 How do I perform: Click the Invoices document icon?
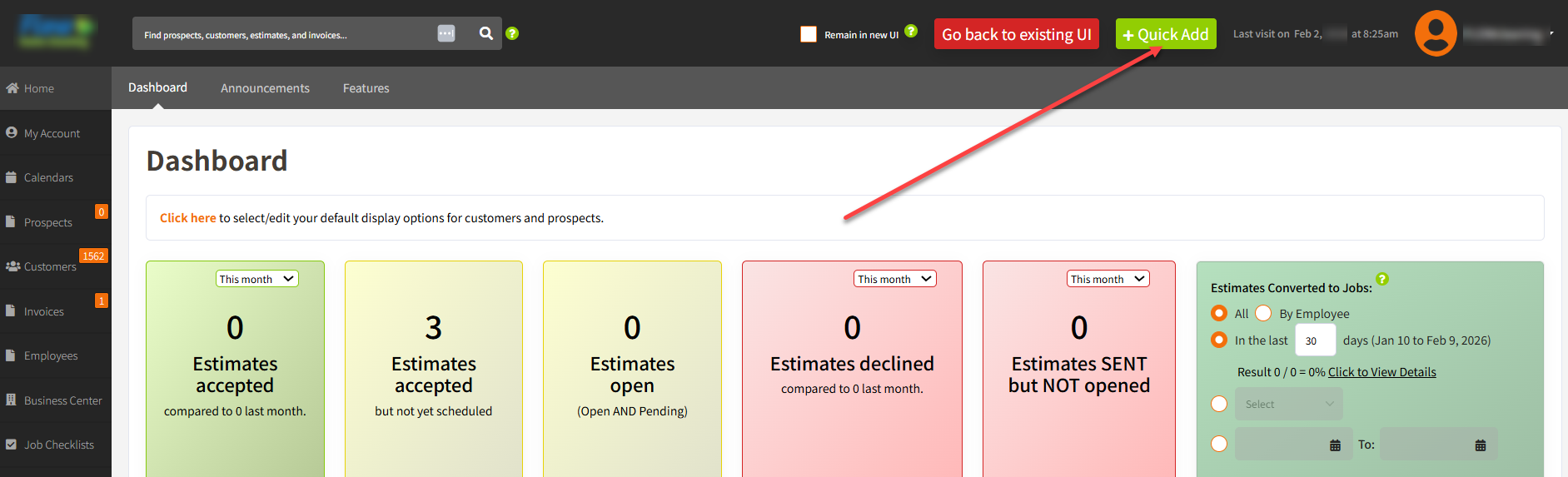11,311
